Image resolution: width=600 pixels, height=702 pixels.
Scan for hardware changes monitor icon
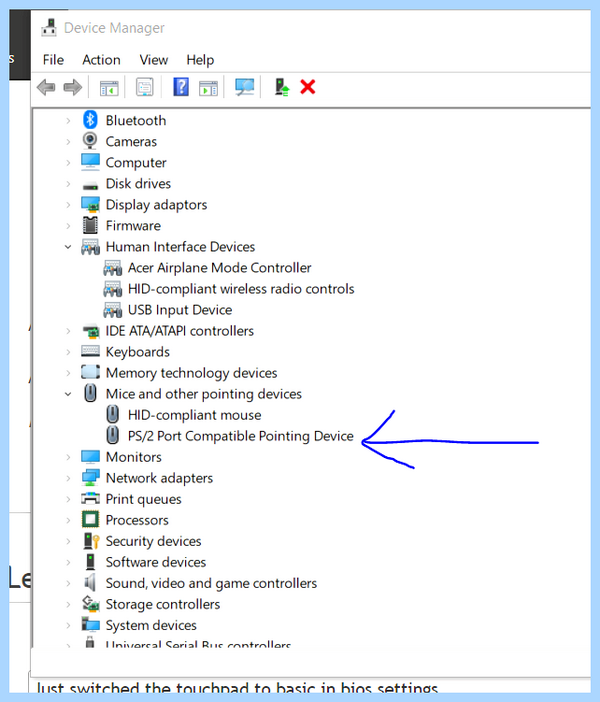click(x=244, y=87)
